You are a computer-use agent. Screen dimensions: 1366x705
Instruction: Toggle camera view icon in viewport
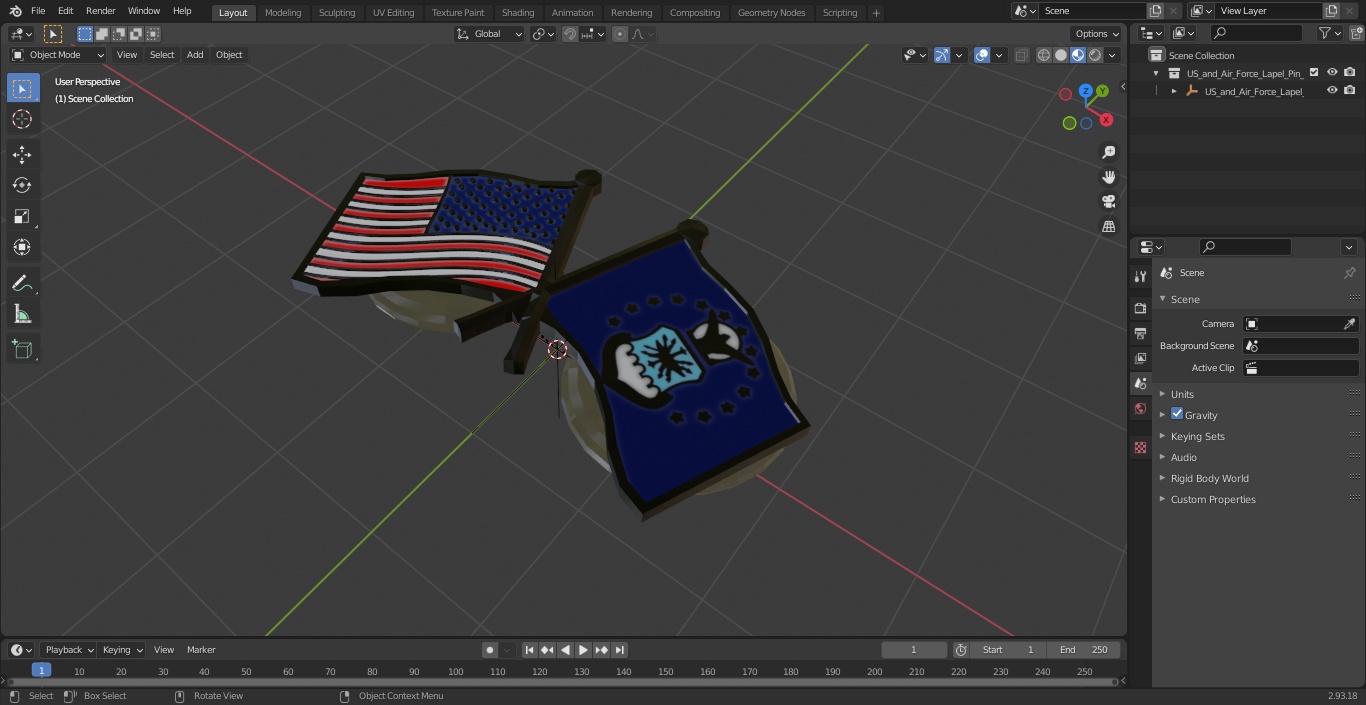coord(1108,202)
